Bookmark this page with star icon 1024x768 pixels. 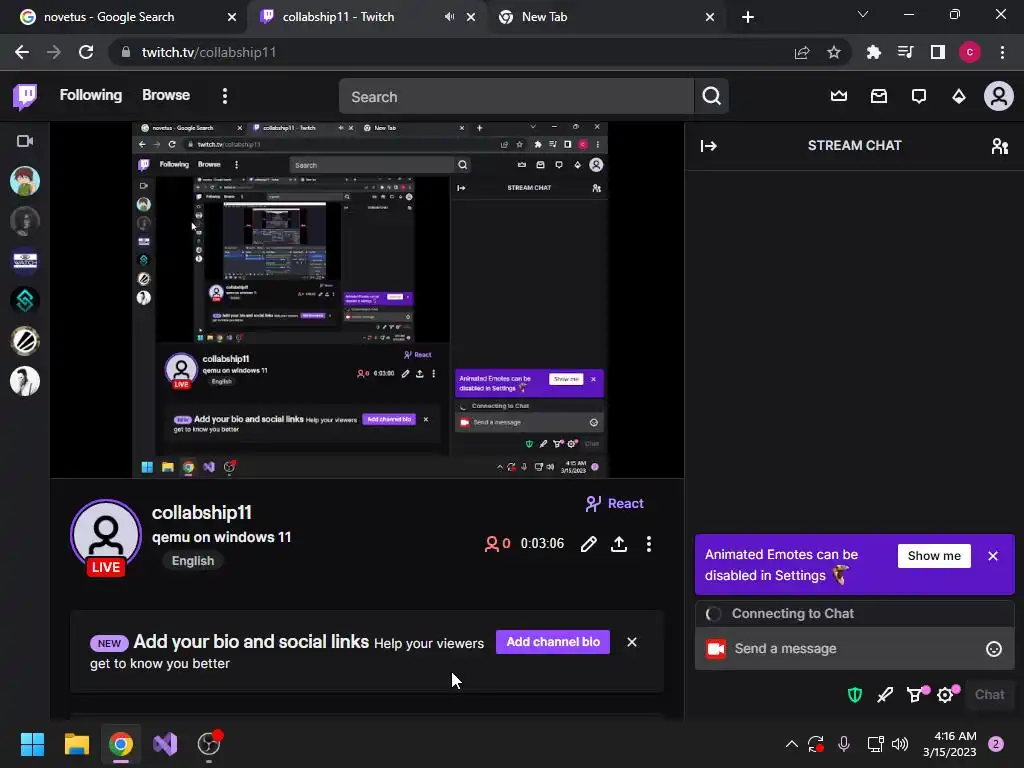click(x=834, y=52)
